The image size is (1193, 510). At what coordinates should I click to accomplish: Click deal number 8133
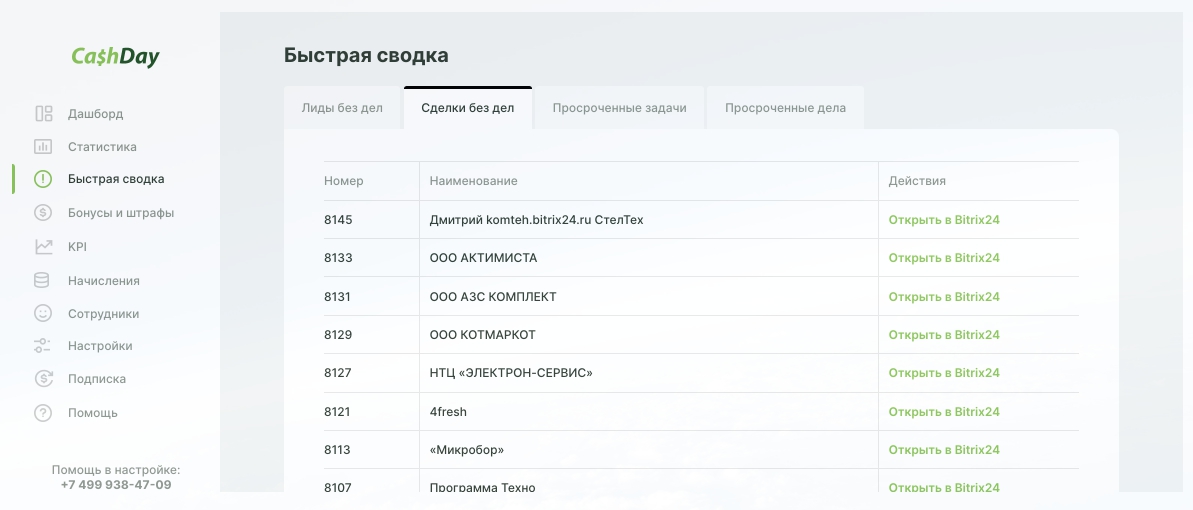click(338, 258)
